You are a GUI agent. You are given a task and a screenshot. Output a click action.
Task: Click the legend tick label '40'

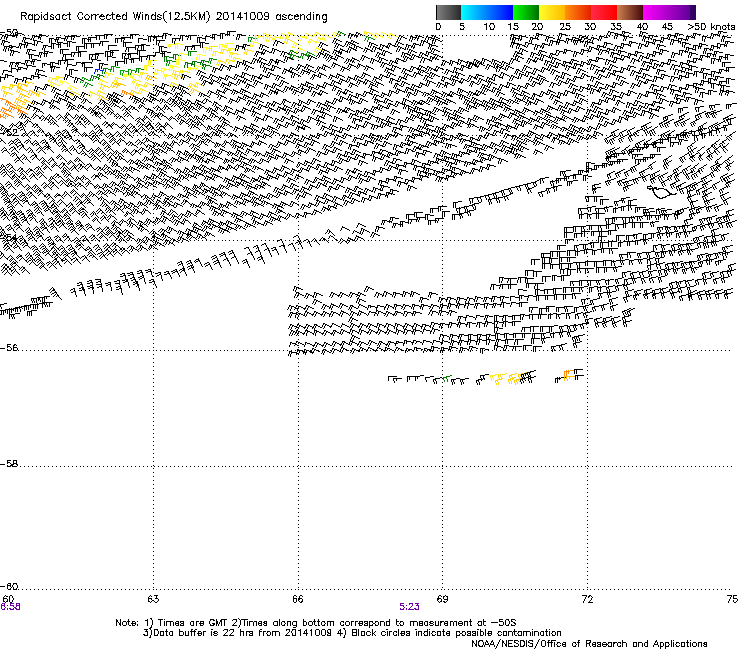[642, 27]
